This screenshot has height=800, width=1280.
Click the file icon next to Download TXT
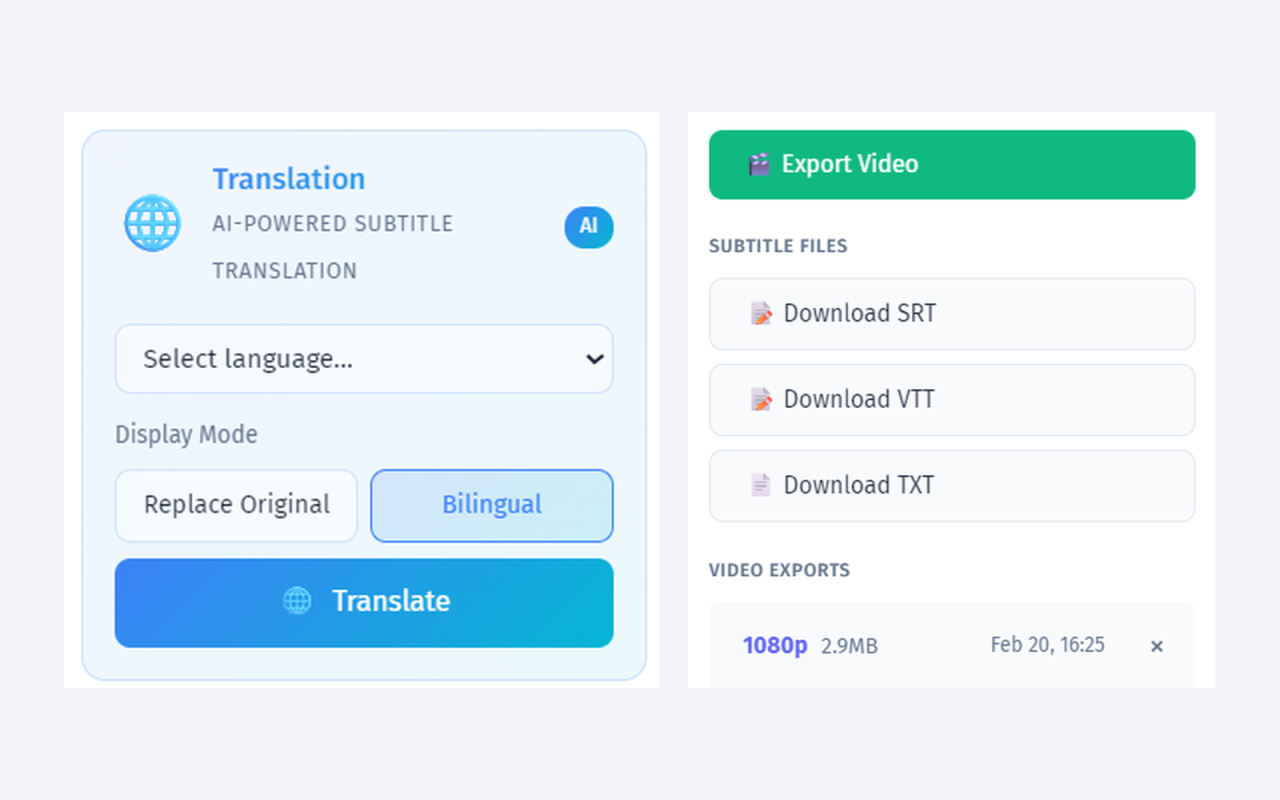click(x=761, y=485)
